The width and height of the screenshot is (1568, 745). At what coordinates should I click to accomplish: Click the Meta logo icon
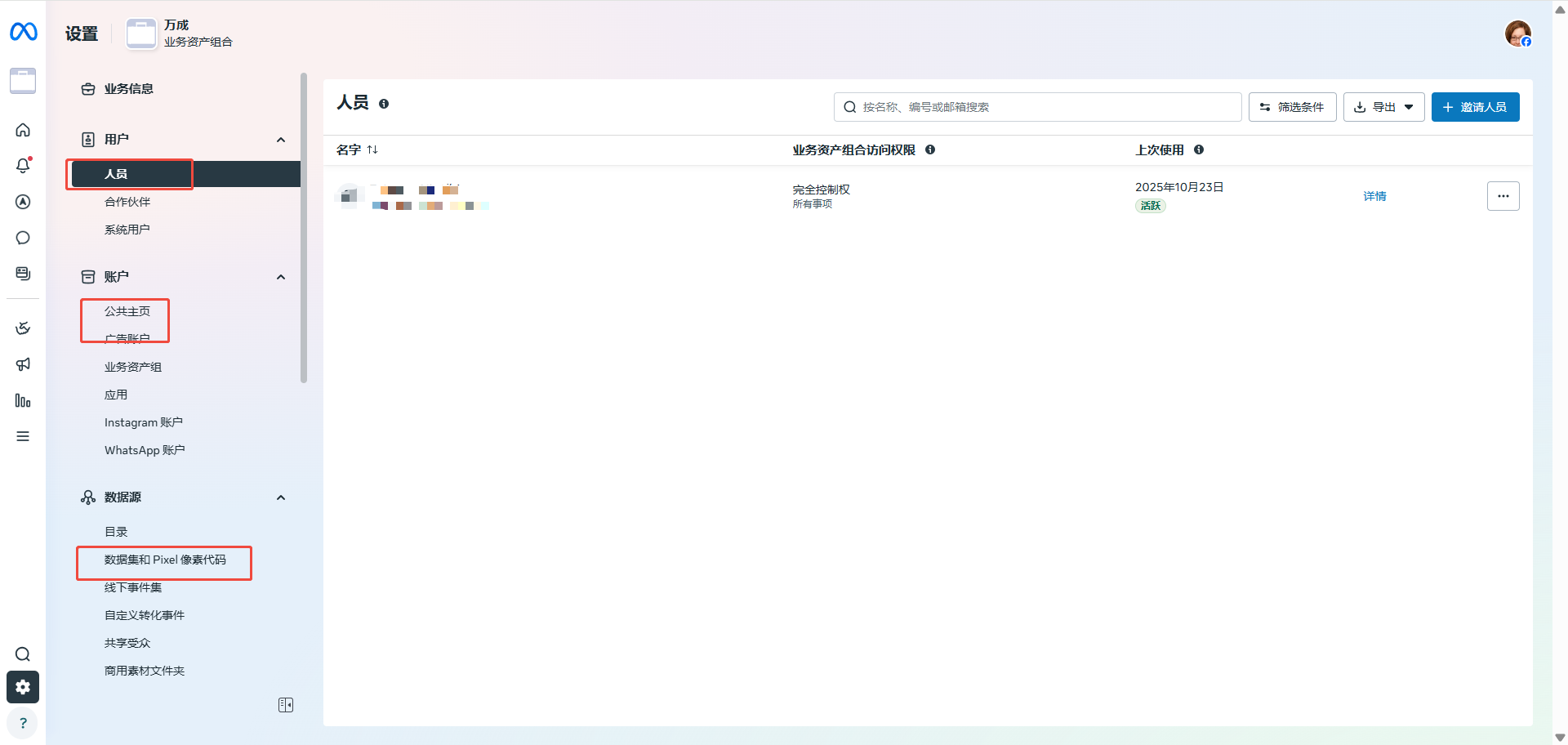[23, 32]
